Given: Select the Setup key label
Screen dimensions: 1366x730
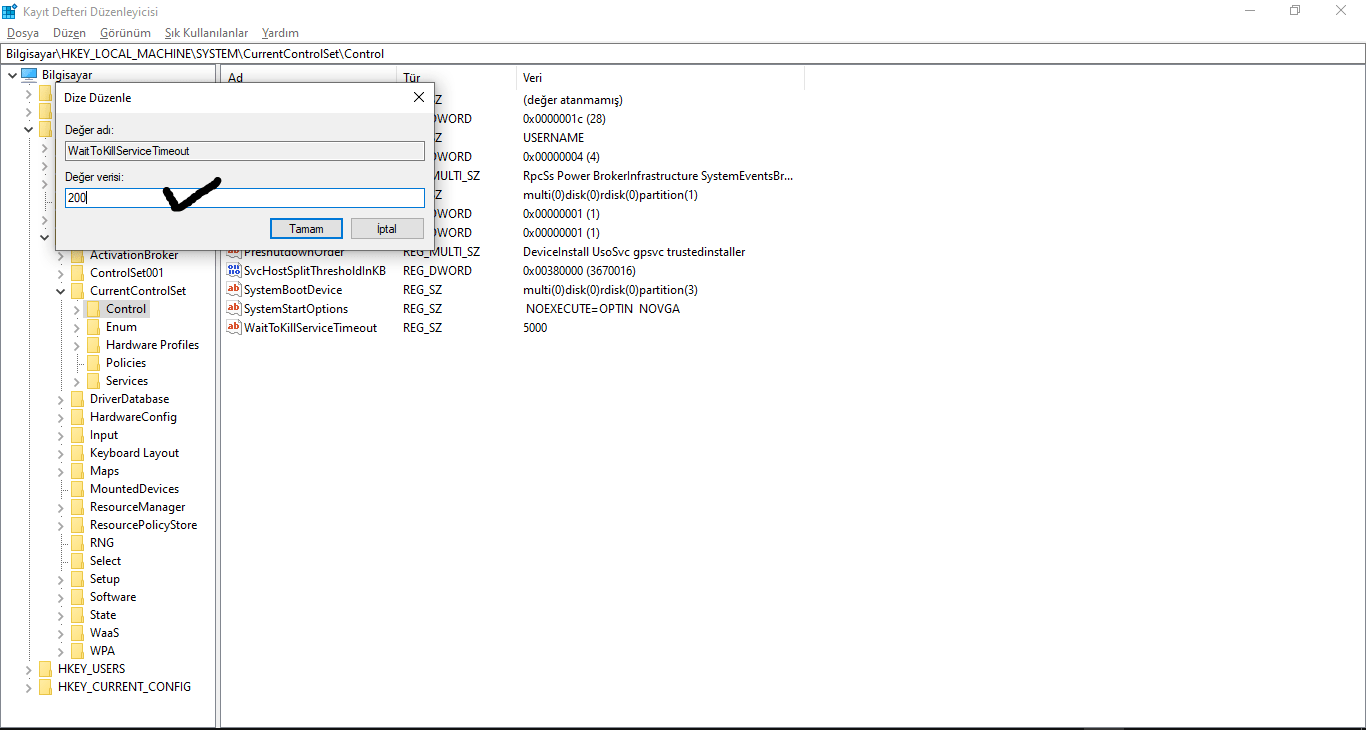Looking at the screenshot, I should point(105,579).
